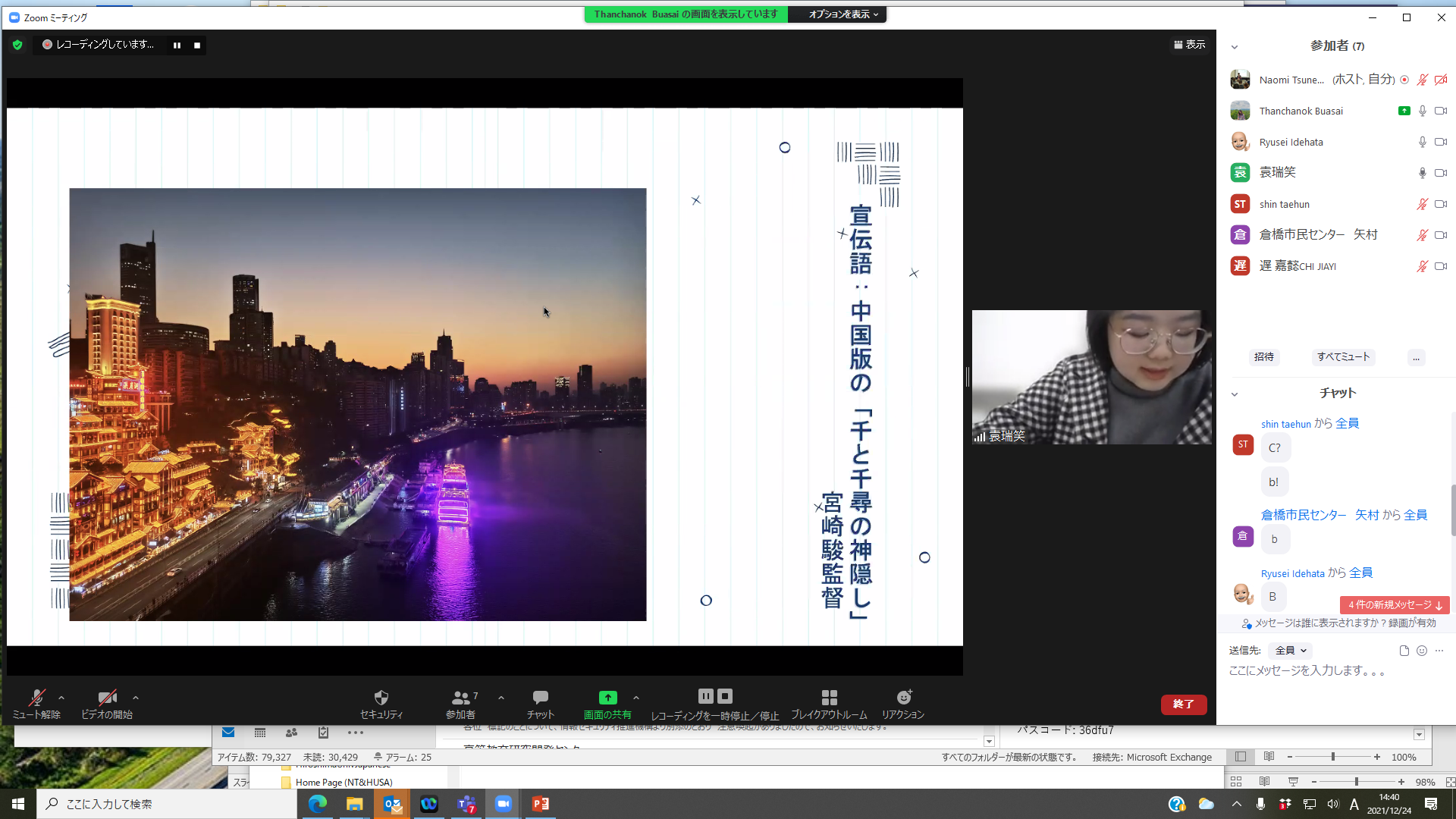
Task: Open Outlook people icon behind Zoom
Action: (291, 733)
